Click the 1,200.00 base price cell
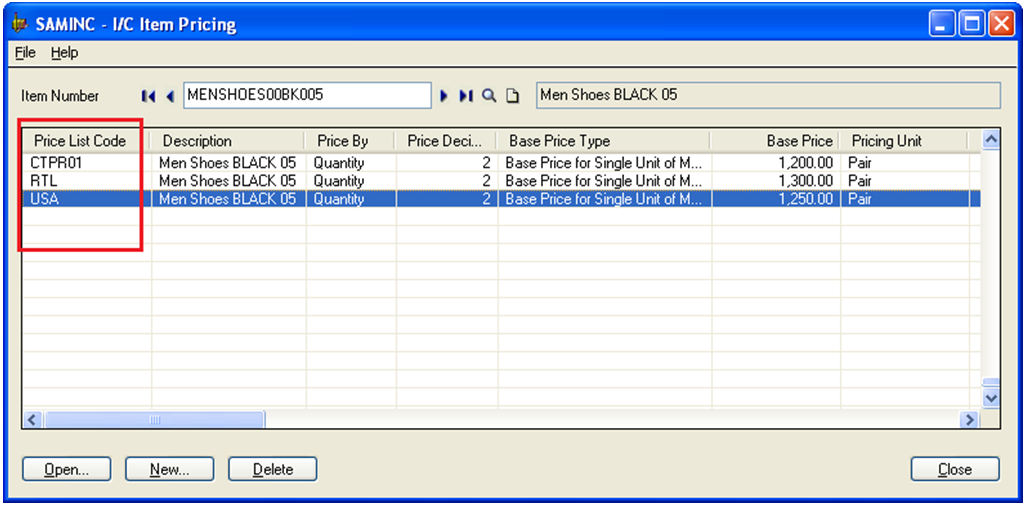 pos(776,162)
